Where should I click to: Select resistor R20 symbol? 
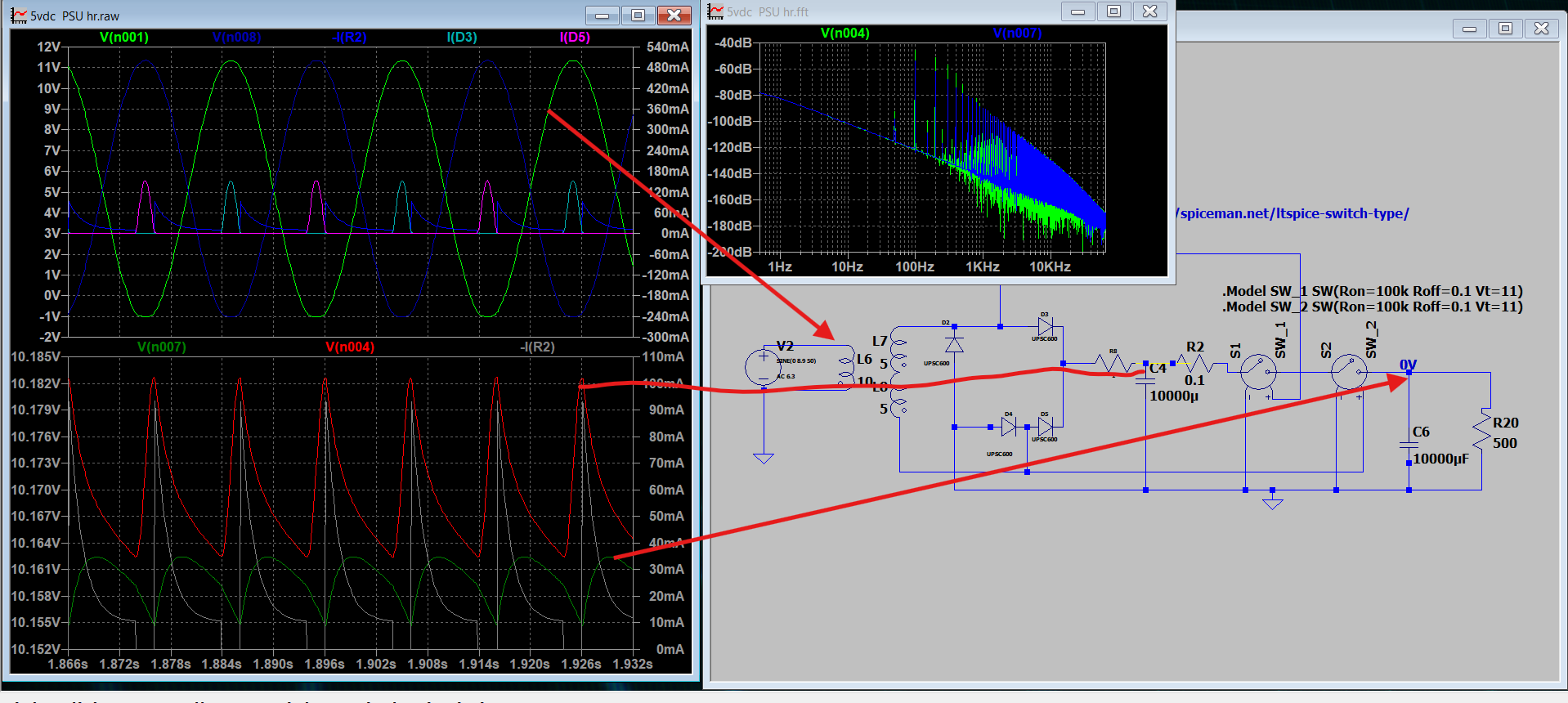pos(1482,431)
